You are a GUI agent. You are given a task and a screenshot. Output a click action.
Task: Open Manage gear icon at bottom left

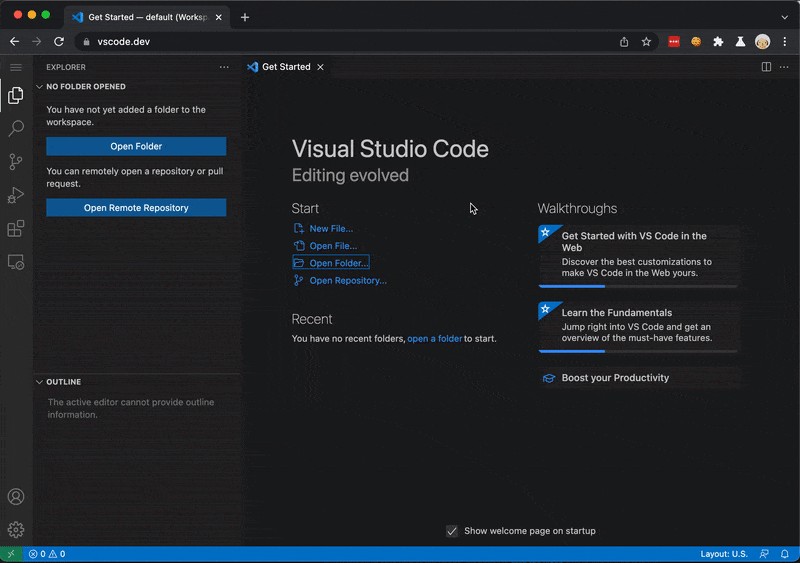click(x=16, y=530)
